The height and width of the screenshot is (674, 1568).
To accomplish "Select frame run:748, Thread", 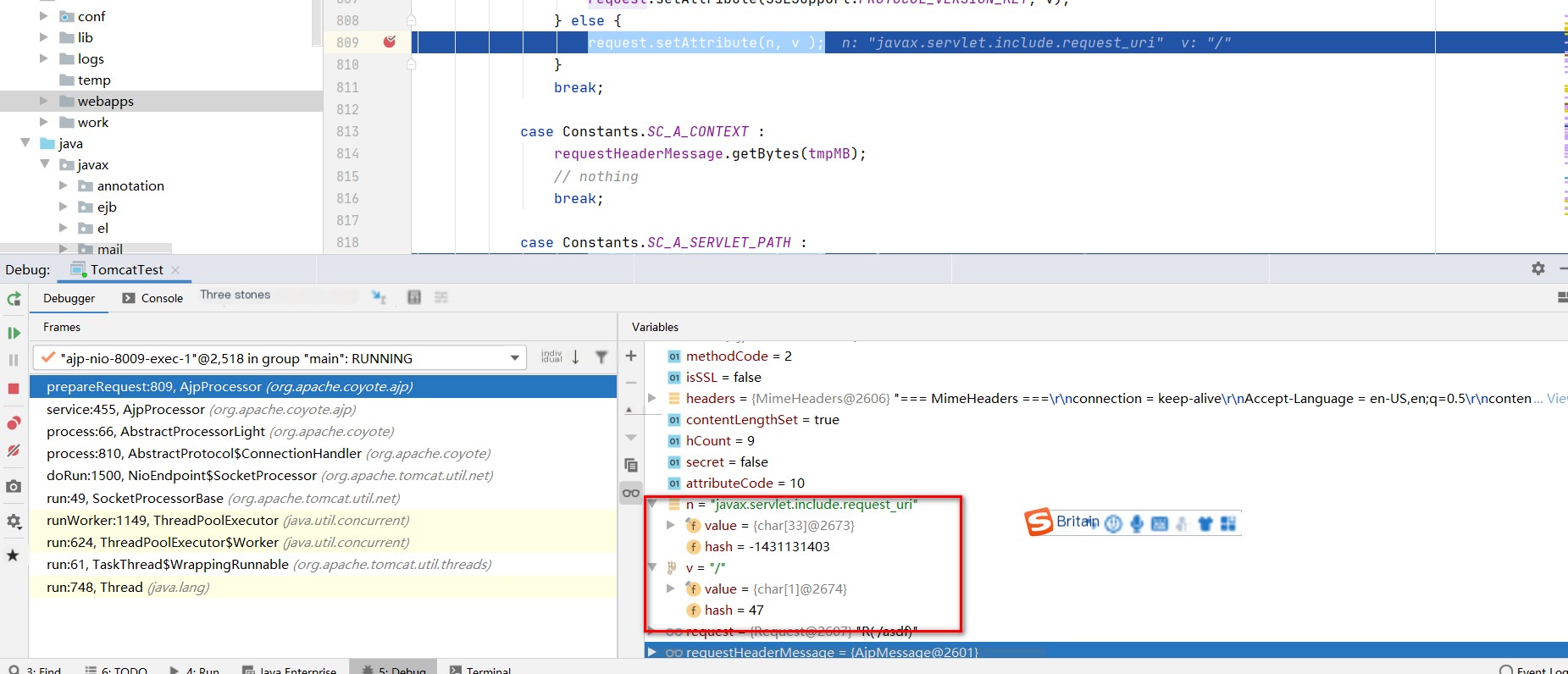I will tap(323, 587).
